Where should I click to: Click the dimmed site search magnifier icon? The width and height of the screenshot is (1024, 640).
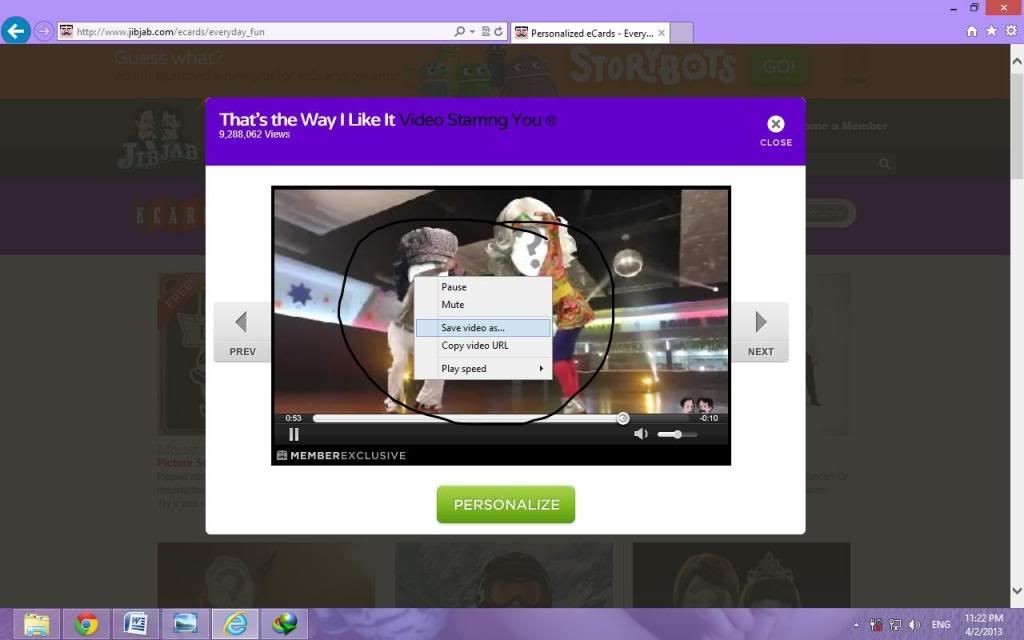[884, 163]
